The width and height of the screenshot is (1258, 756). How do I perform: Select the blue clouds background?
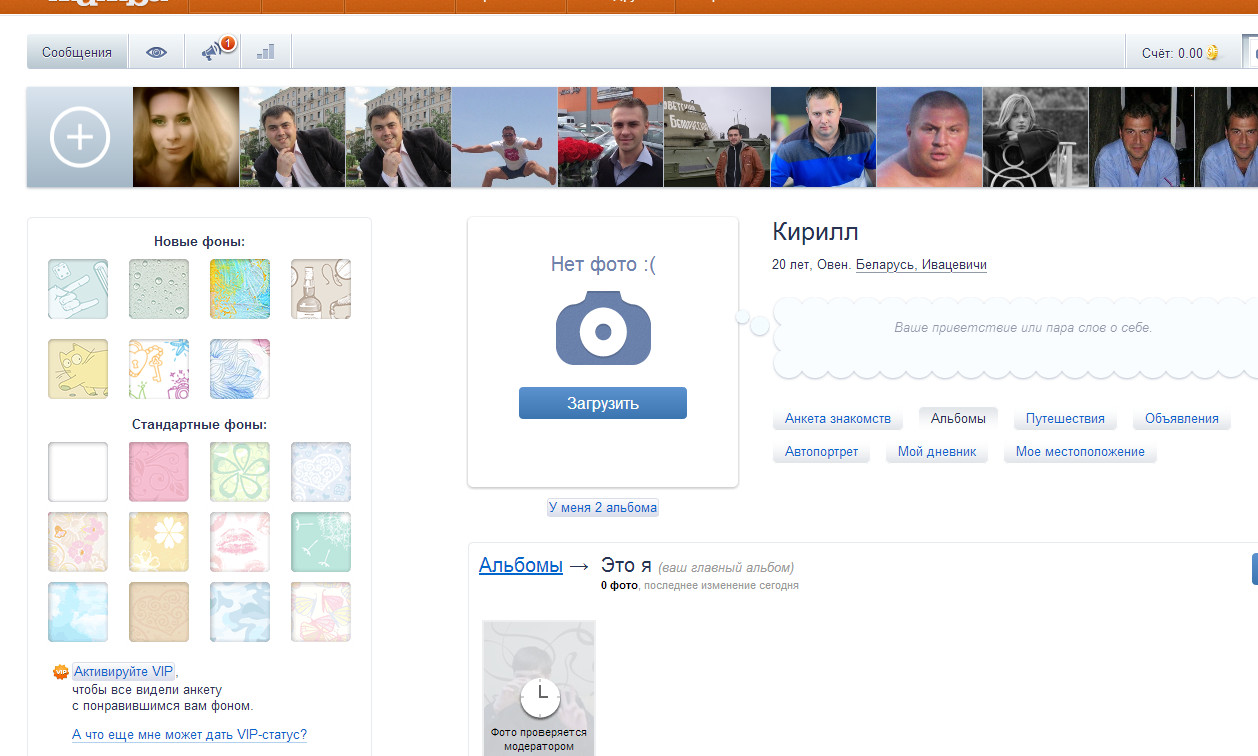tap(78, 612)
